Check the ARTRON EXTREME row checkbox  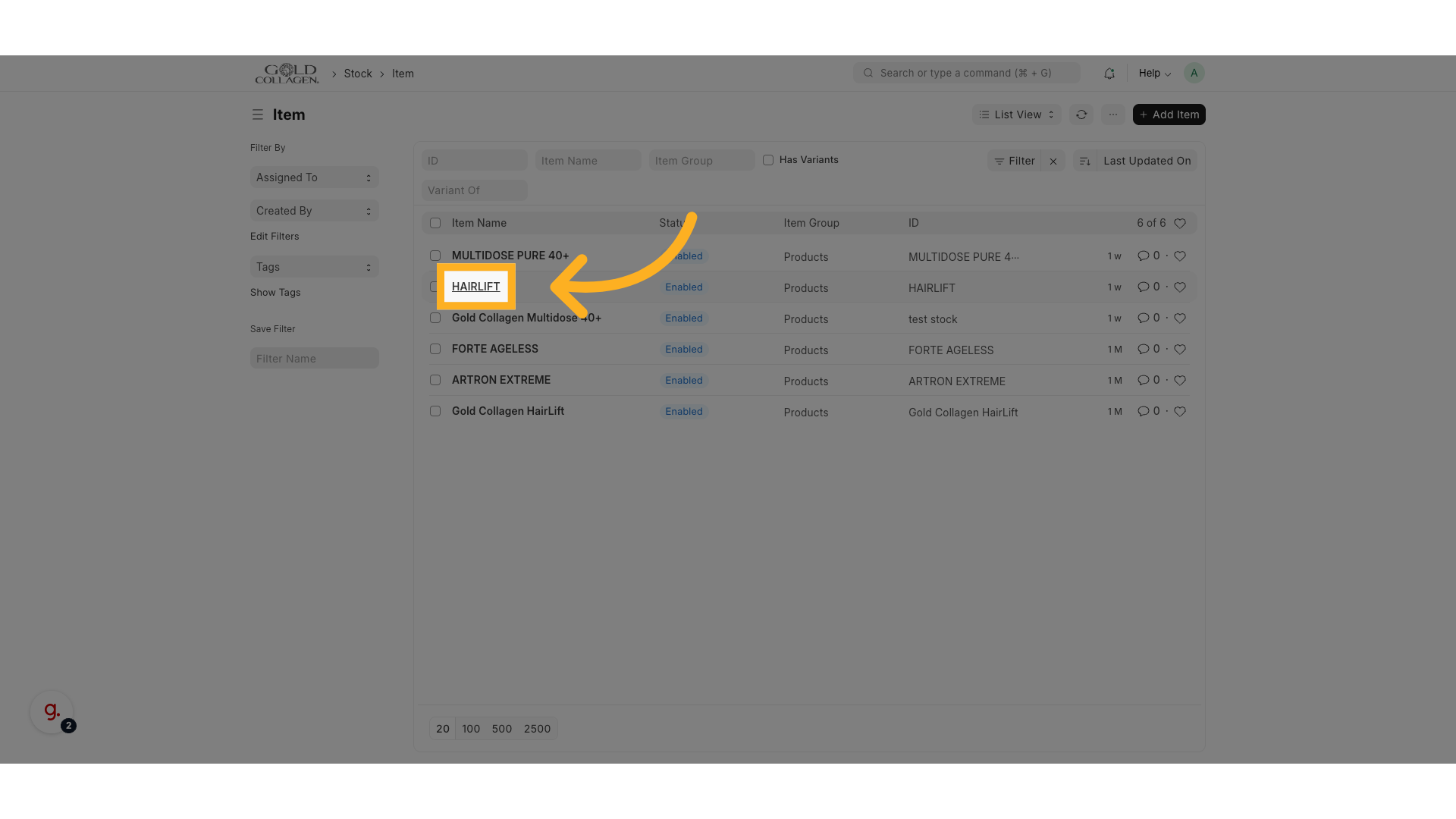(435, 380)
